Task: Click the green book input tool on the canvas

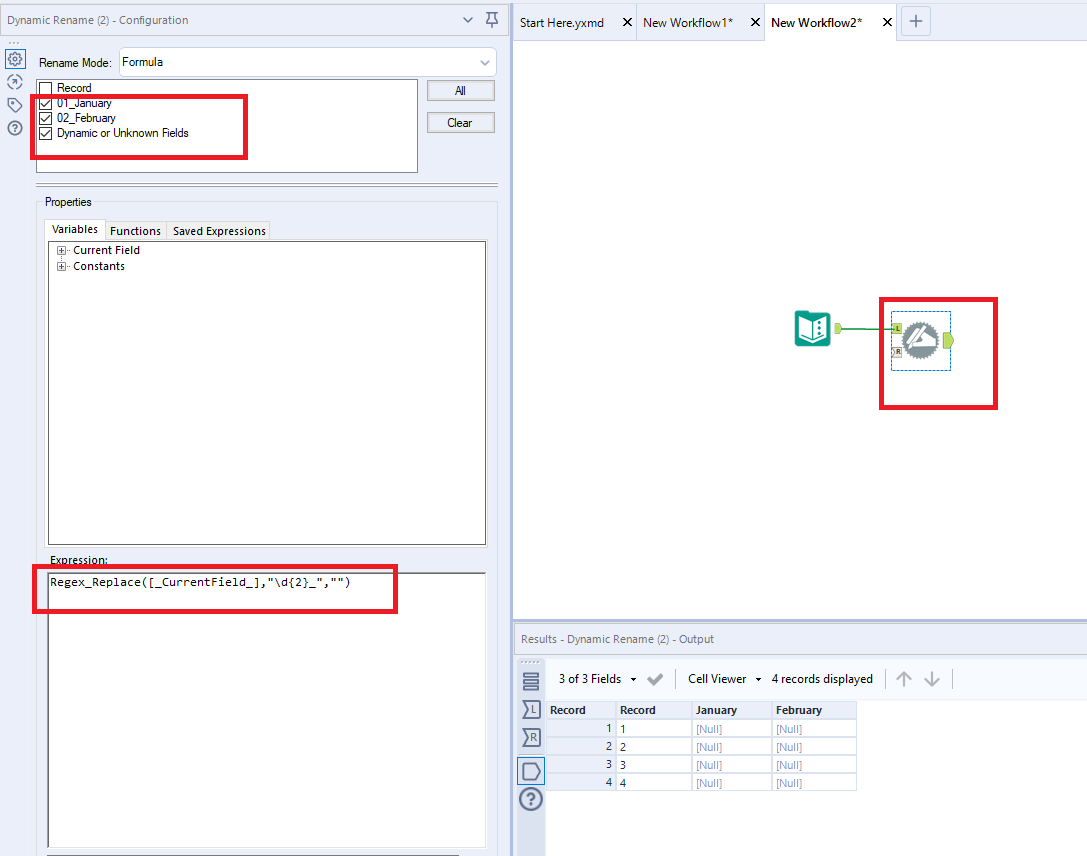Action: click(x=812, y=328)
